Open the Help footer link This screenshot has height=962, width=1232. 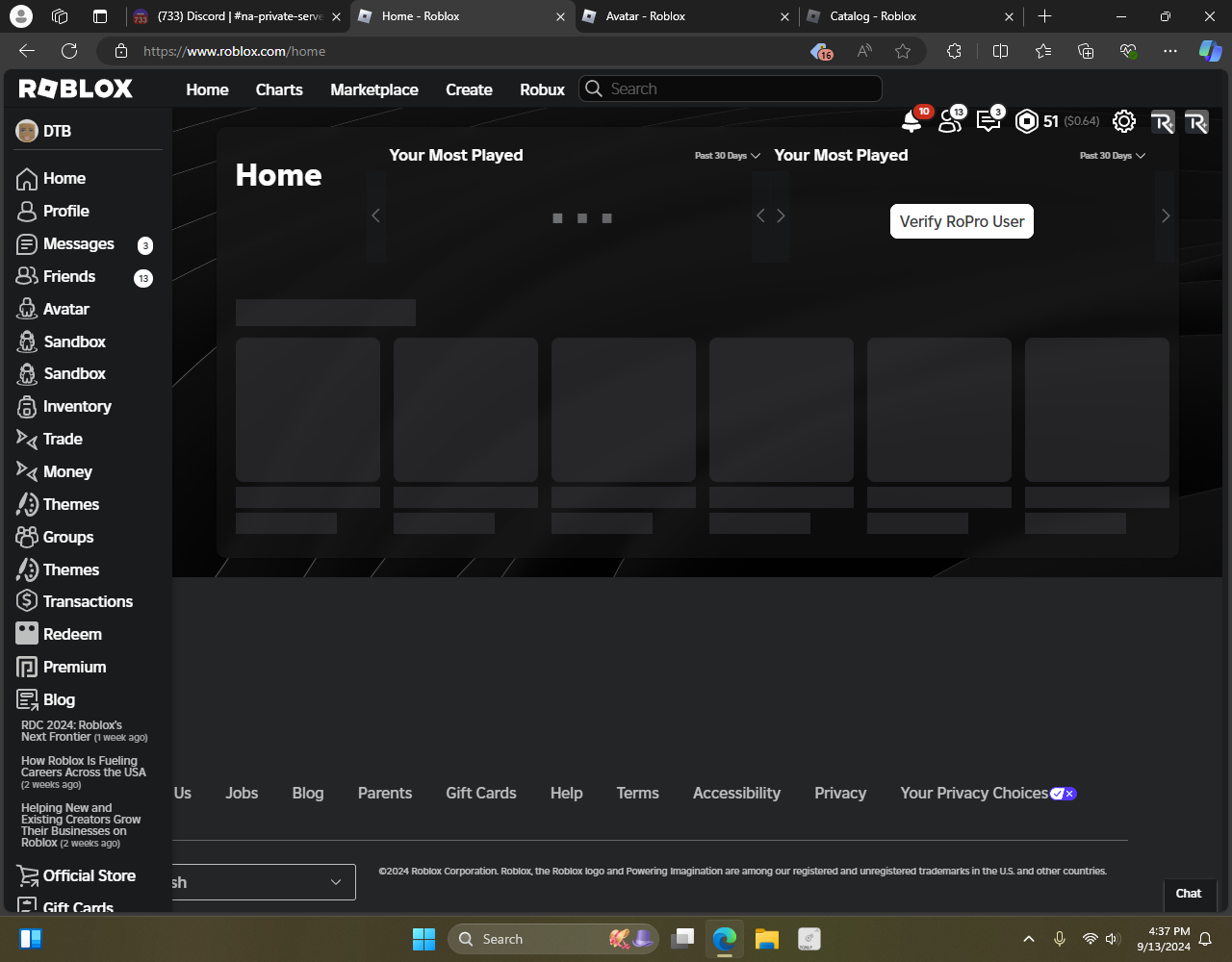(x=566, y=793)
